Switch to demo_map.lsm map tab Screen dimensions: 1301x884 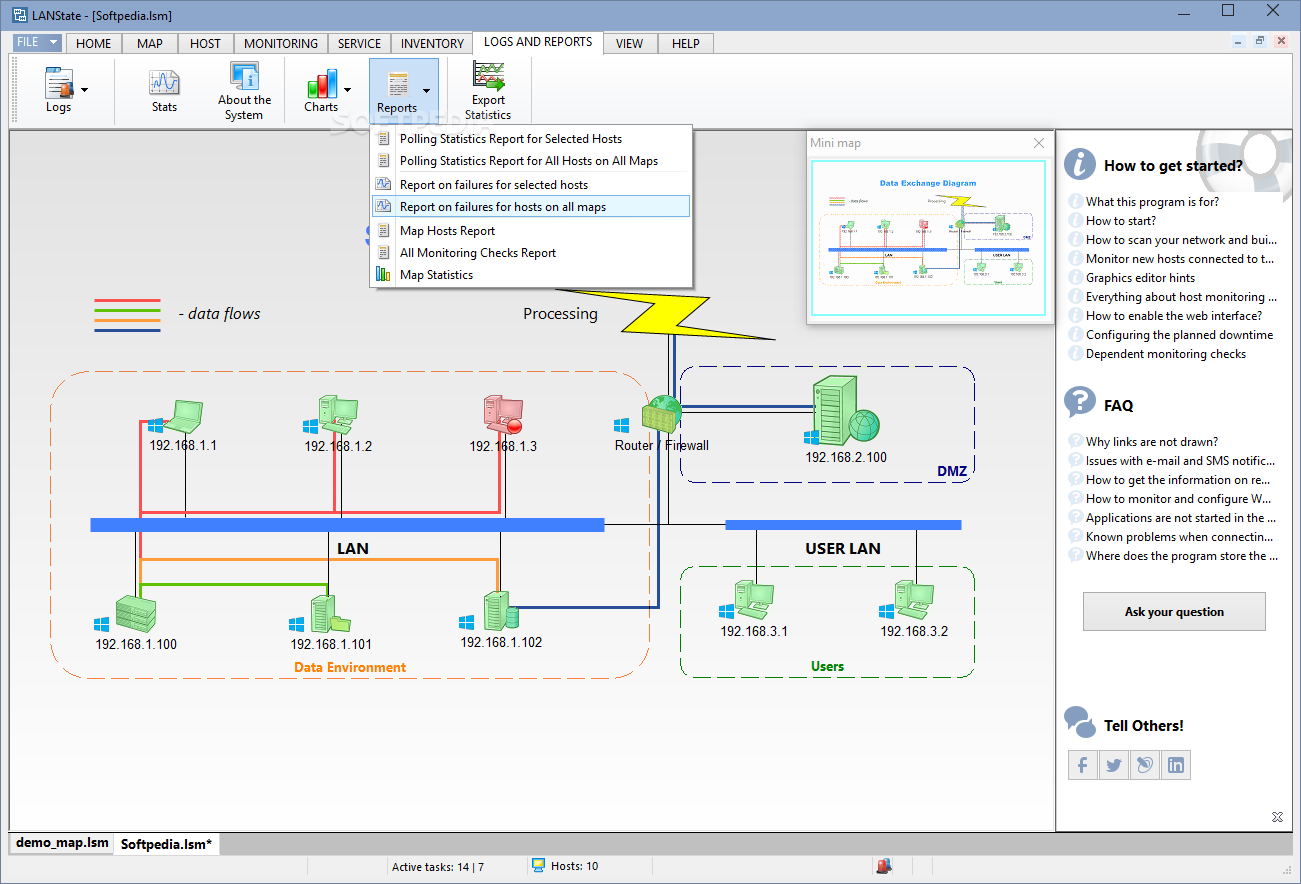click(62, 843)
